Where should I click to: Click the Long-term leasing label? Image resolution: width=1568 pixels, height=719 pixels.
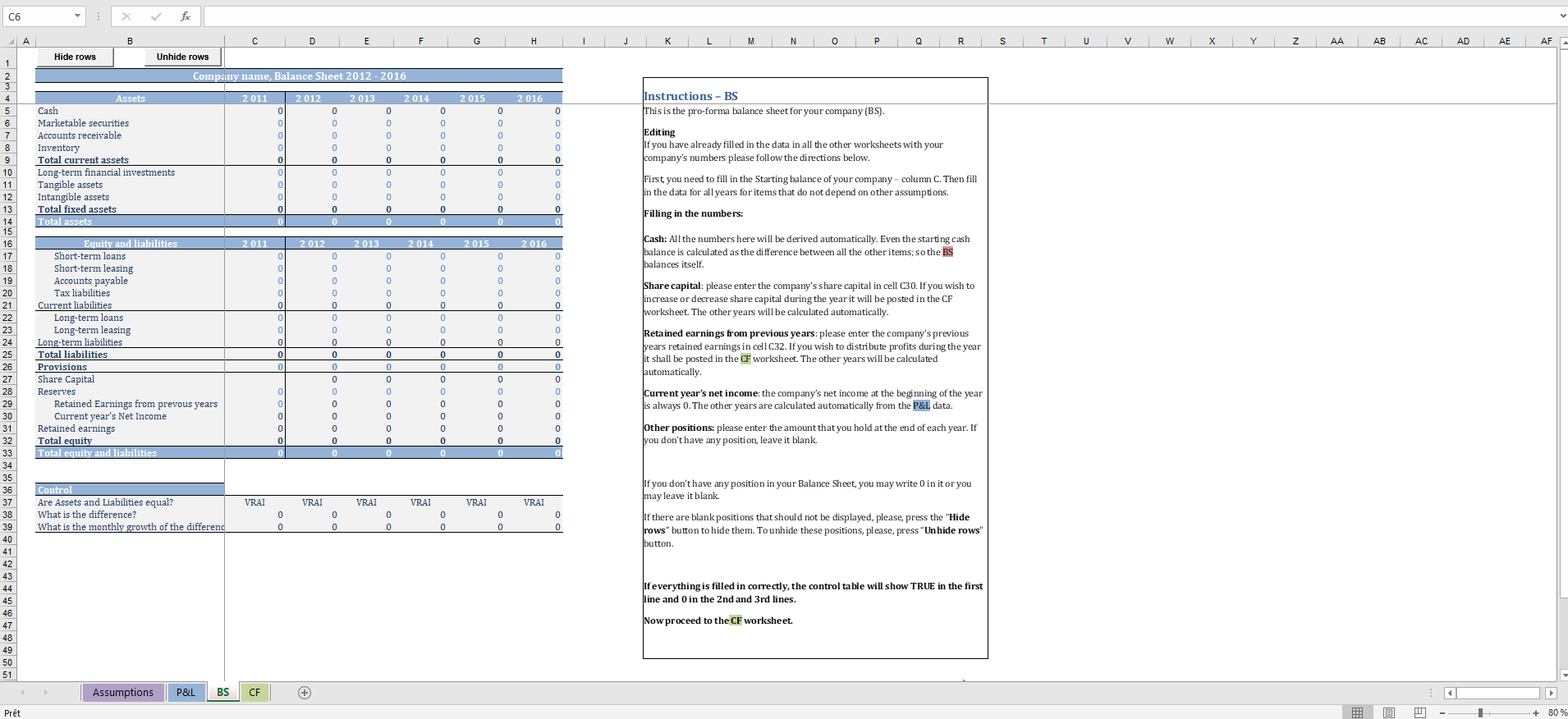[92, 330]
